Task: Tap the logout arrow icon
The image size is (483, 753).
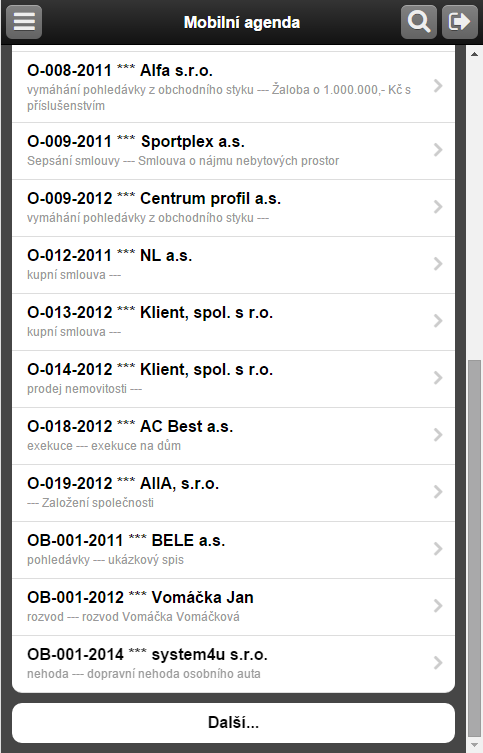Action: point(459,22)
